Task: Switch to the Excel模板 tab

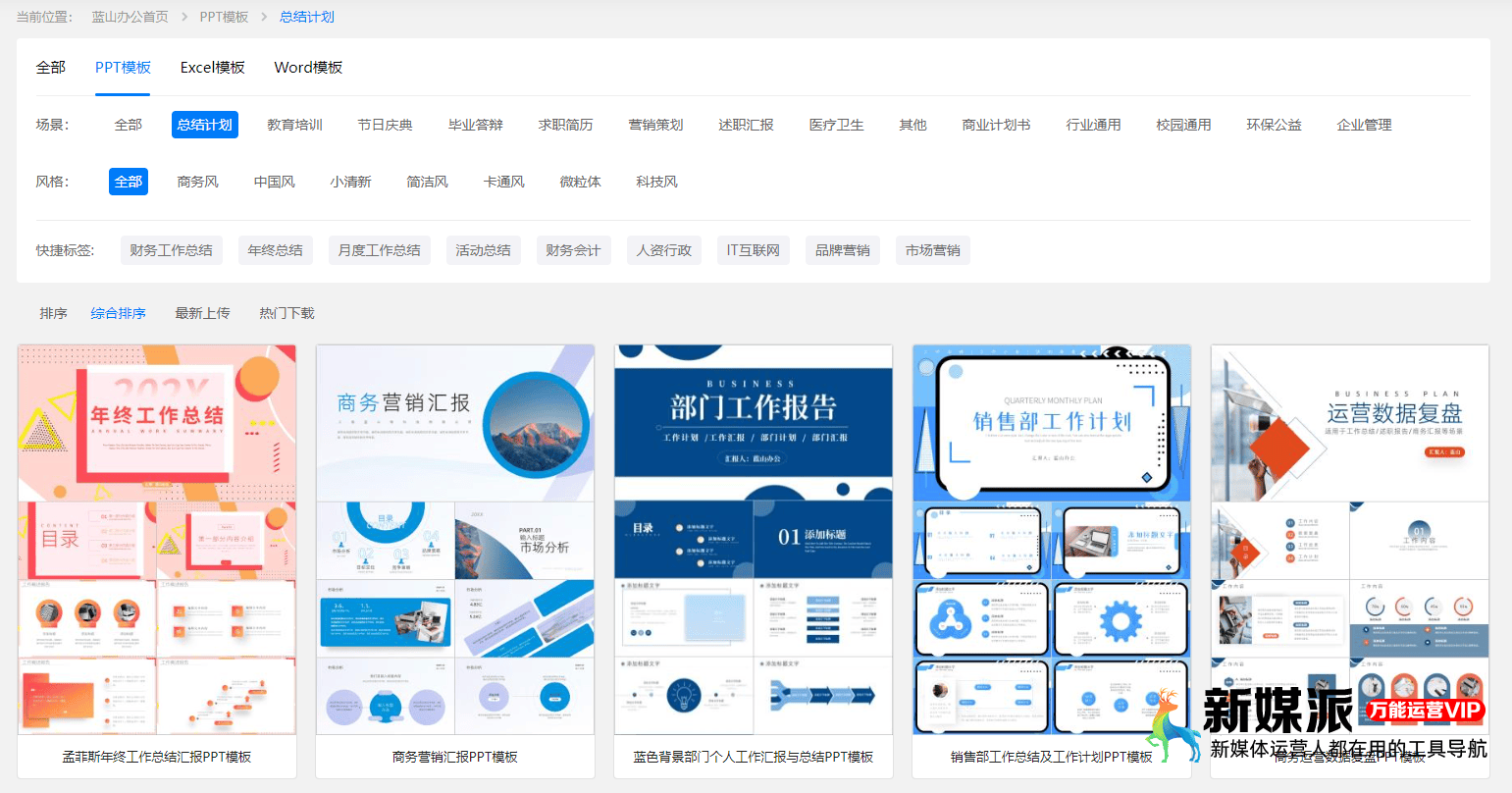Action: point(212,68)
